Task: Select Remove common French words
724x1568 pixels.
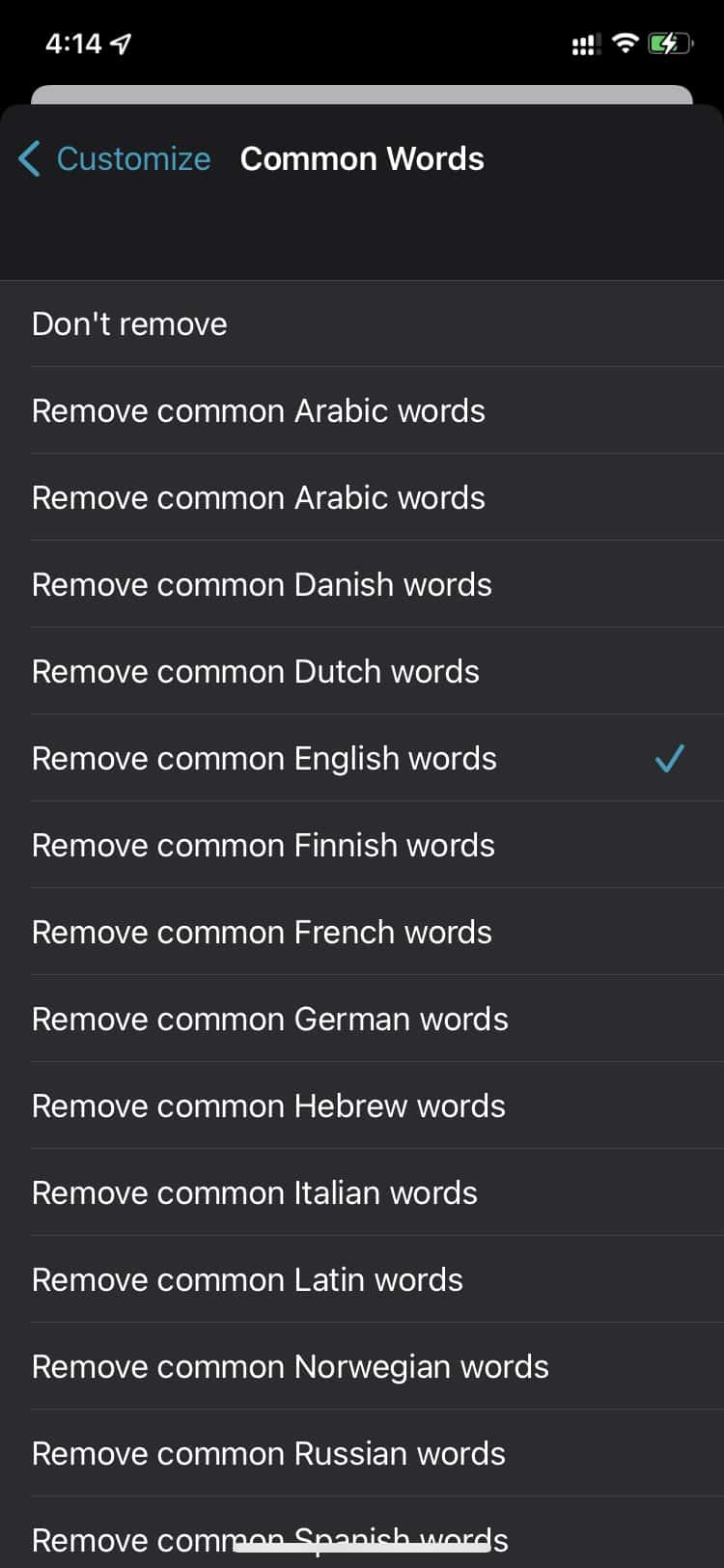Action: pos(262,933)
